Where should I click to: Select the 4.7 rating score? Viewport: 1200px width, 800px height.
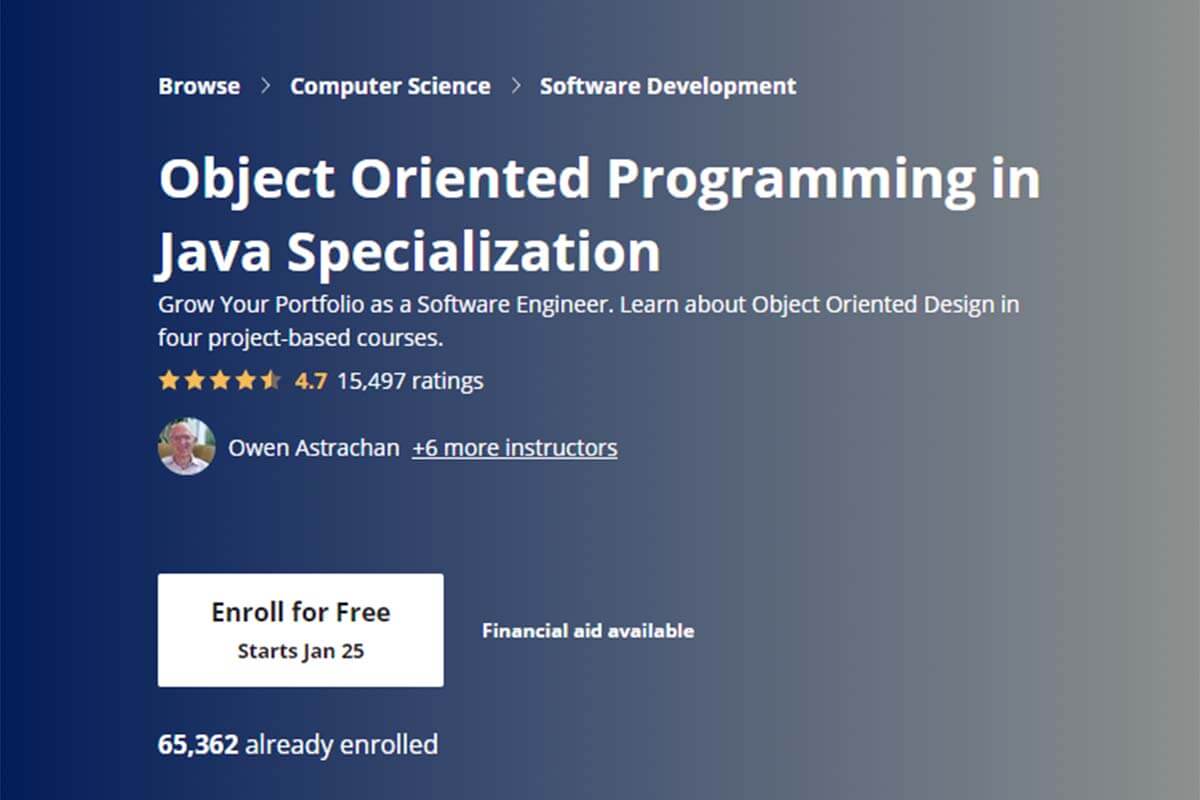pyautogui.click(x=311, y=381)
